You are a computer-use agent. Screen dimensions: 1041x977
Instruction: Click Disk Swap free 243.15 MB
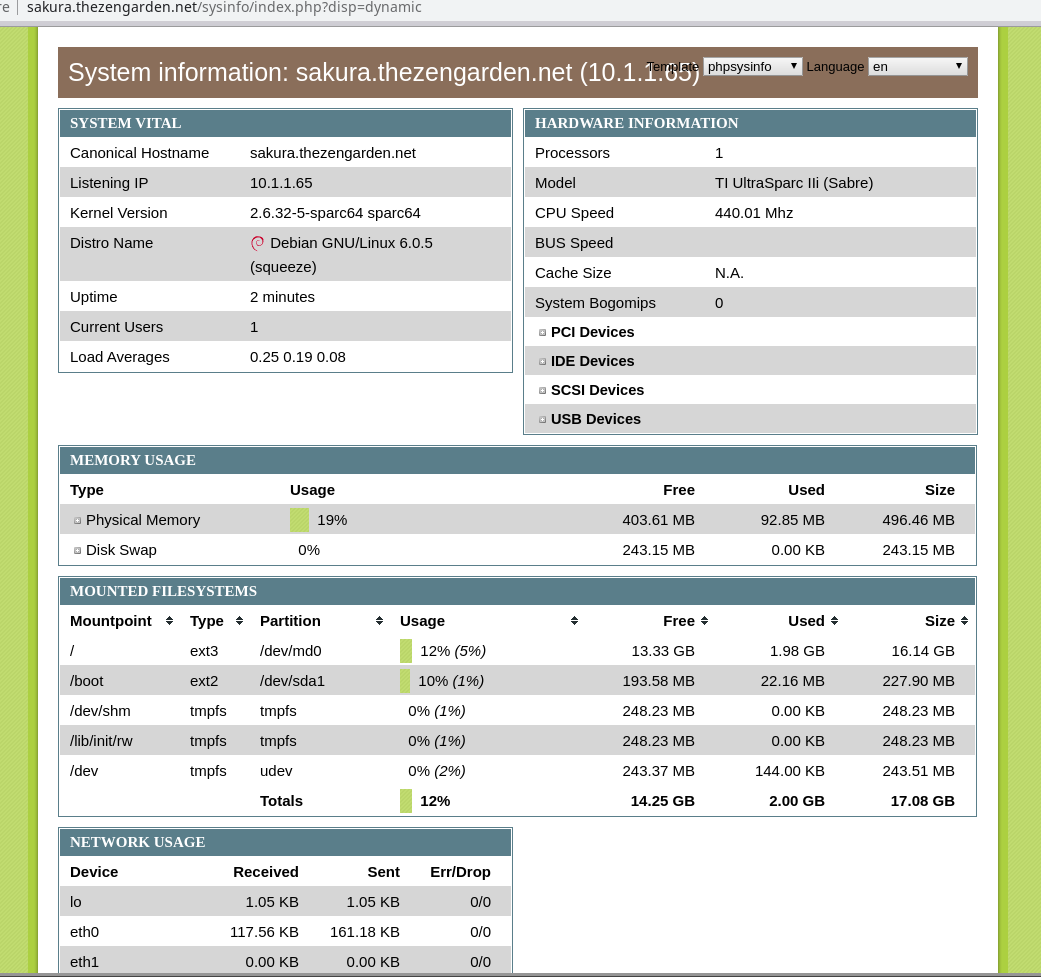click(659, 550)
